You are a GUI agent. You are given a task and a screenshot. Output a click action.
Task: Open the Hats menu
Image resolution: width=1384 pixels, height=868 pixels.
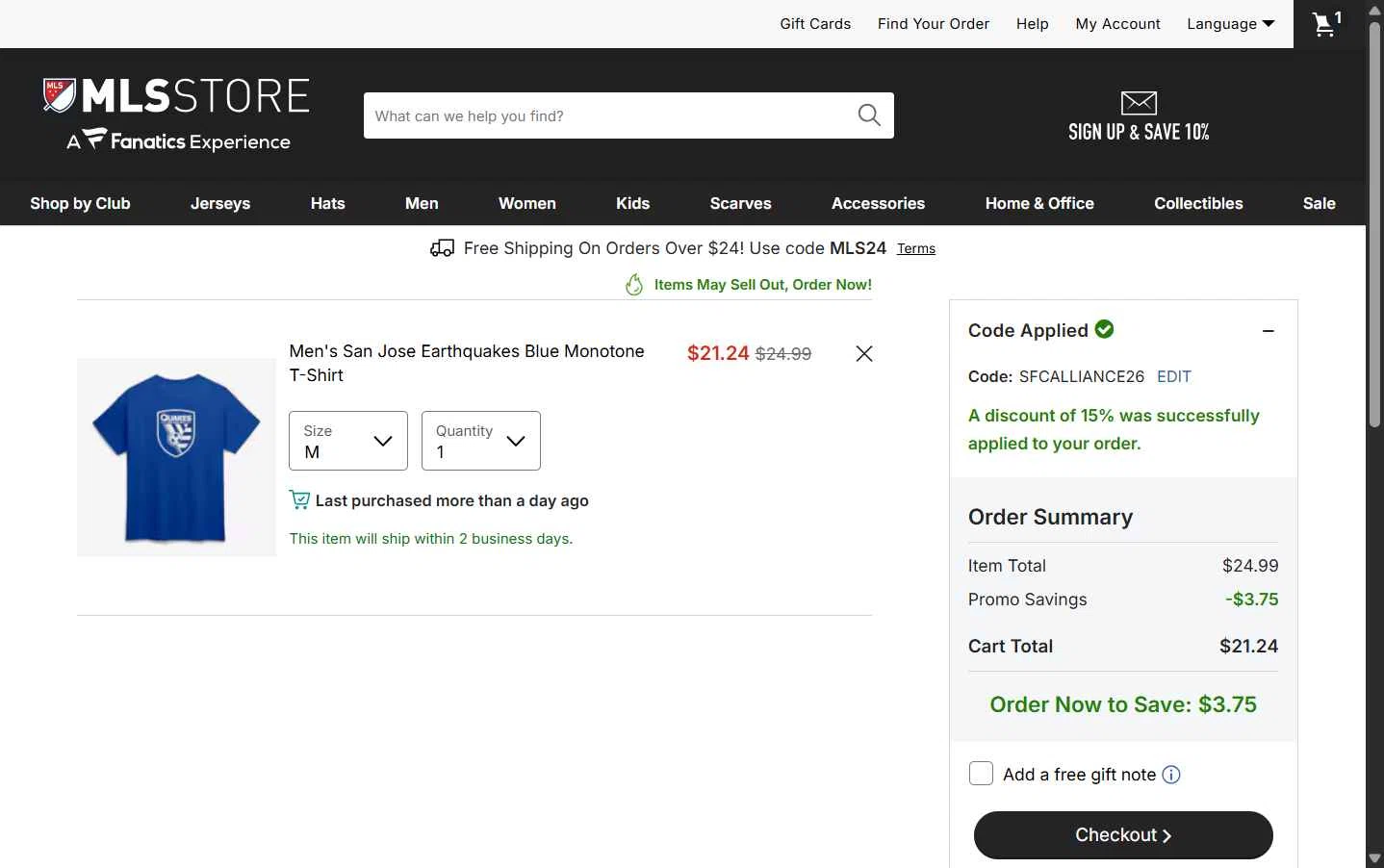328,203
